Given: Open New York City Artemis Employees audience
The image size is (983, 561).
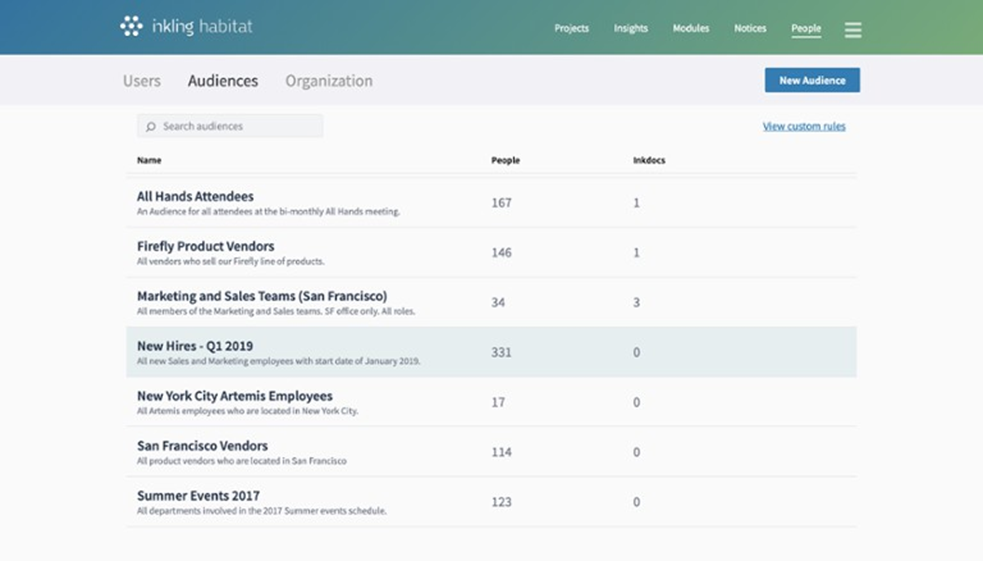Looking at the screenshot, I should pos(235,396).
